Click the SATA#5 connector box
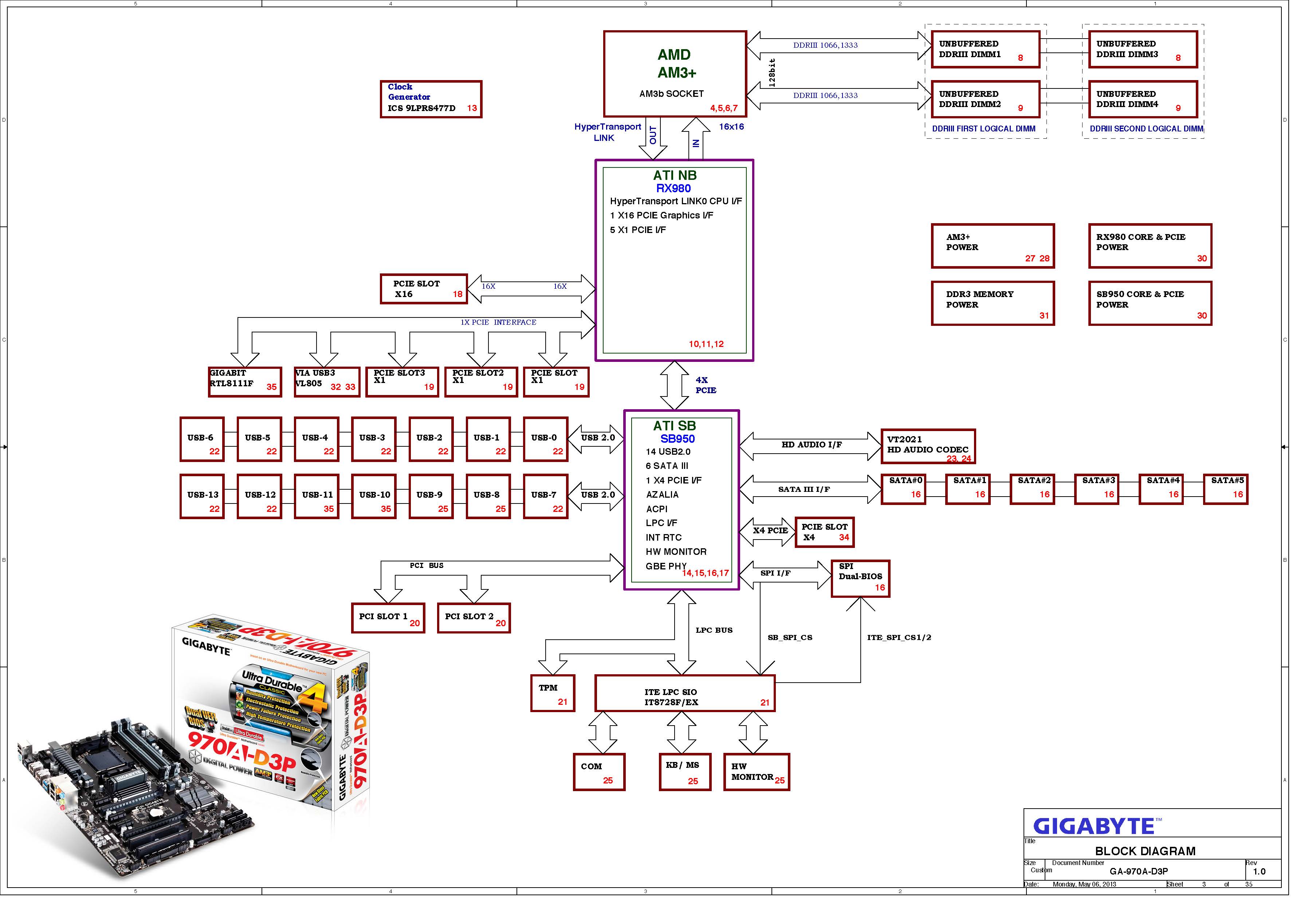The height and width of the screenshot is (924, 1308). 1225,489
